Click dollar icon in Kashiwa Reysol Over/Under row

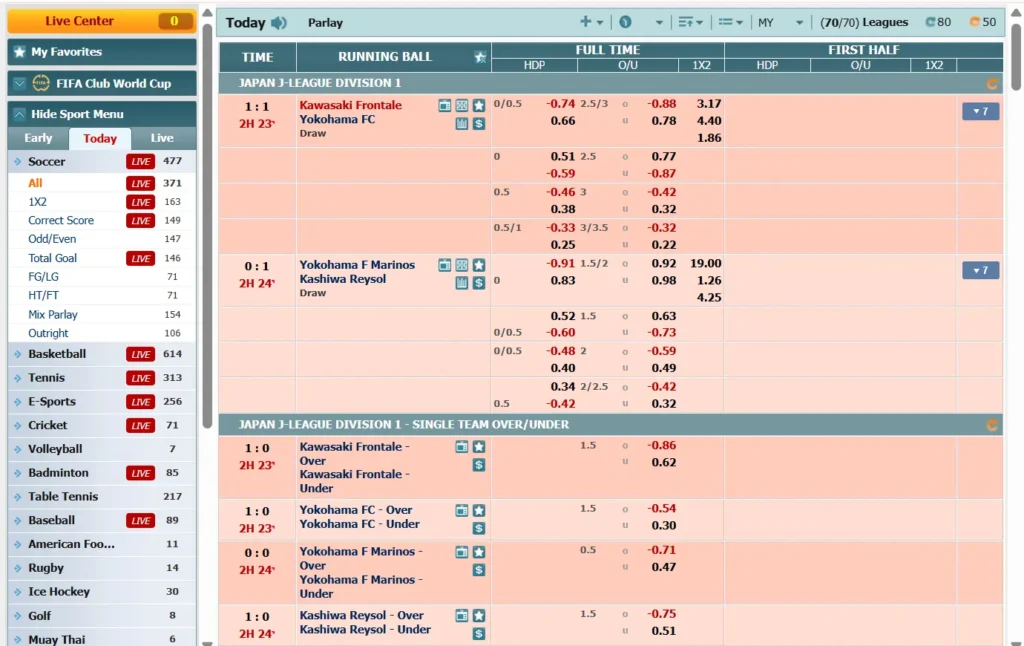(x=479, y=634)
